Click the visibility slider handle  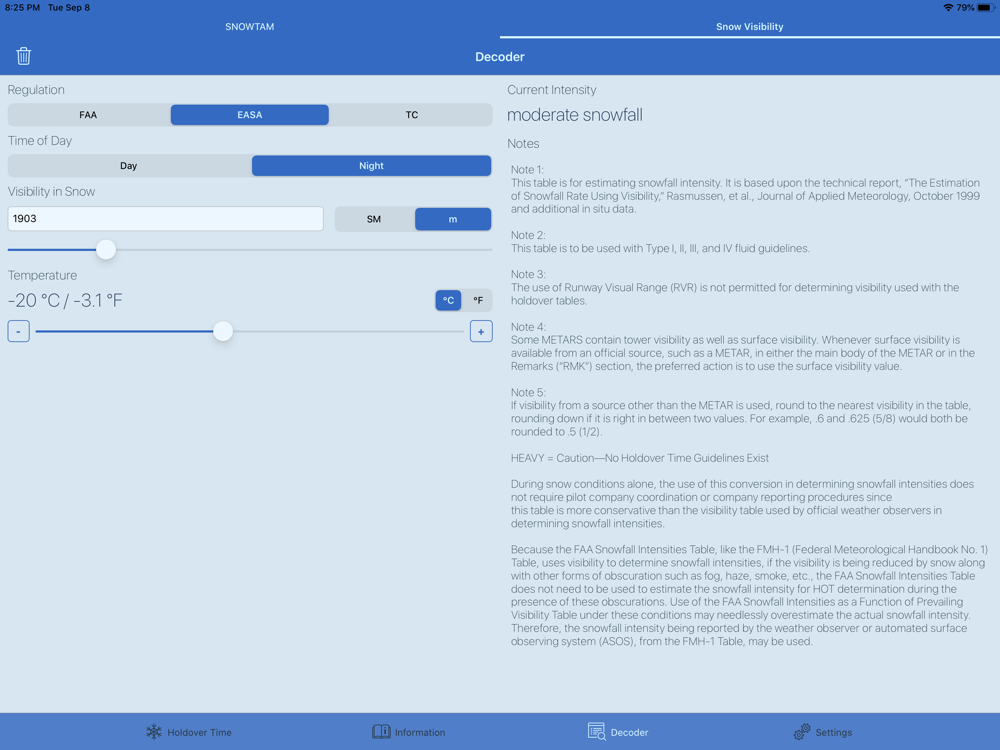106,249
